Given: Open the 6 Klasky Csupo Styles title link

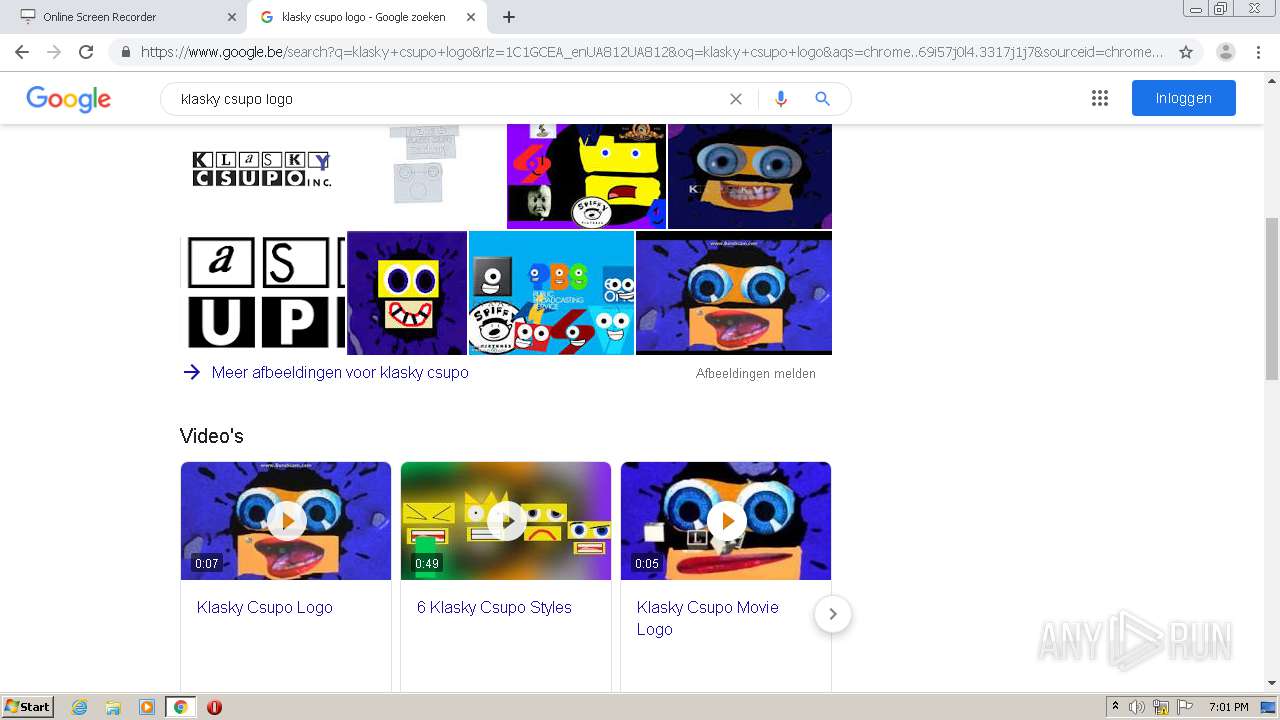Looking at the screenshot, I should click(494, 607).
